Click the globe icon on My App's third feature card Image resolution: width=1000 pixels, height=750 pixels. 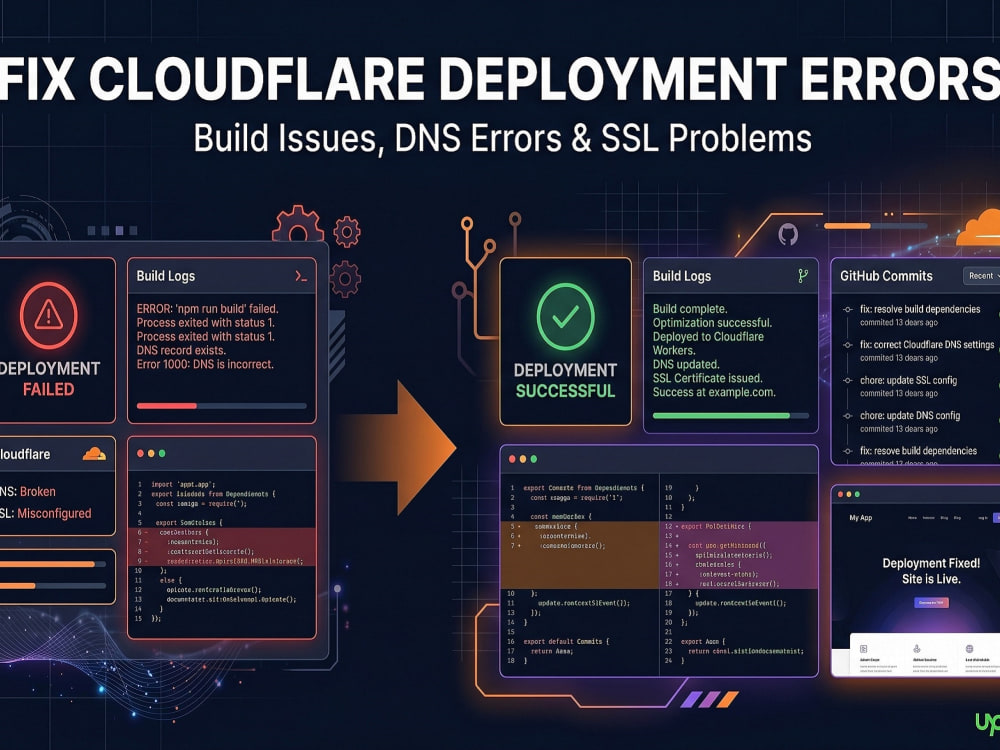(969, 649)
